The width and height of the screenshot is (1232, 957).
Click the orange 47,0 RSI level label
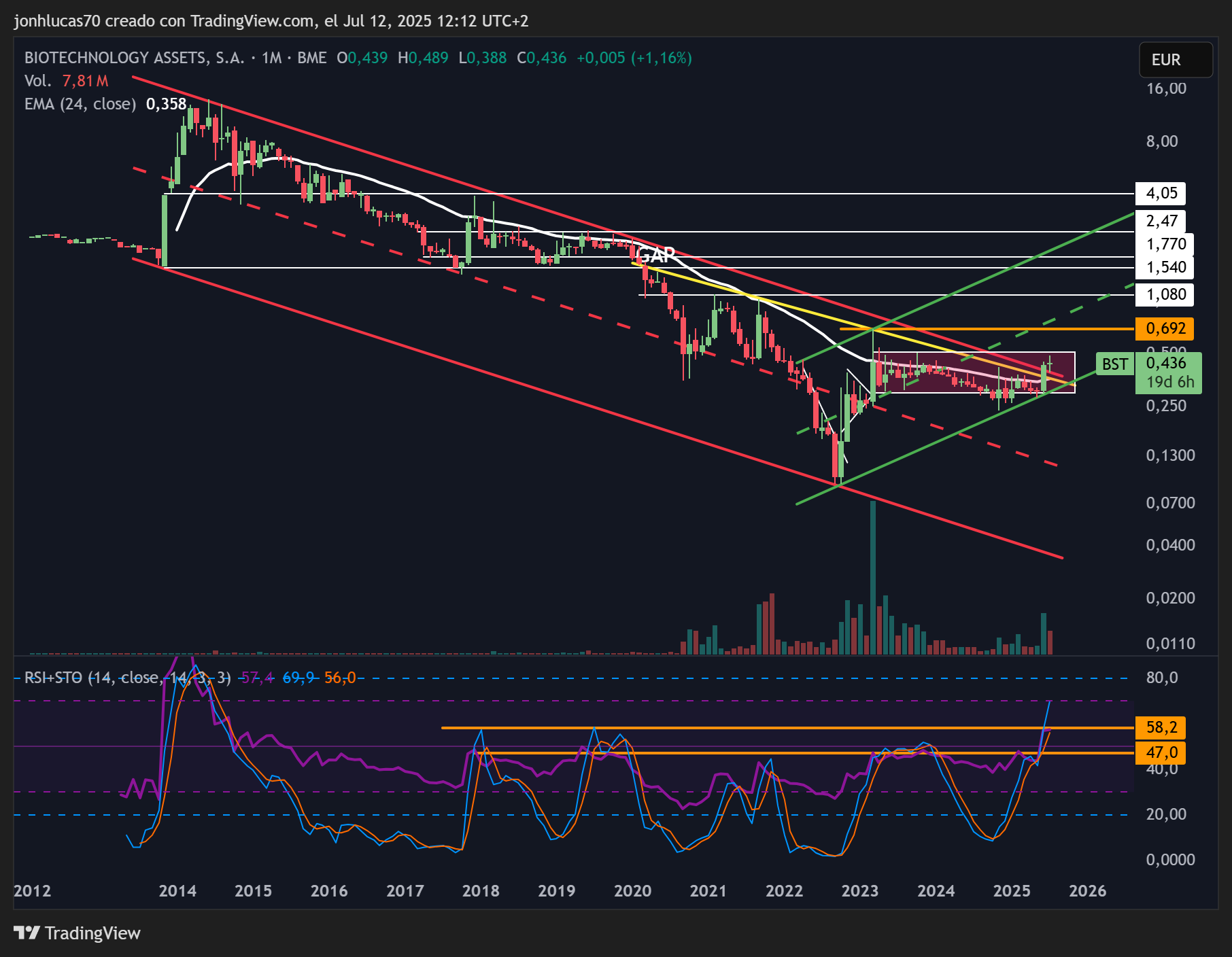[x=1161, y=752]
